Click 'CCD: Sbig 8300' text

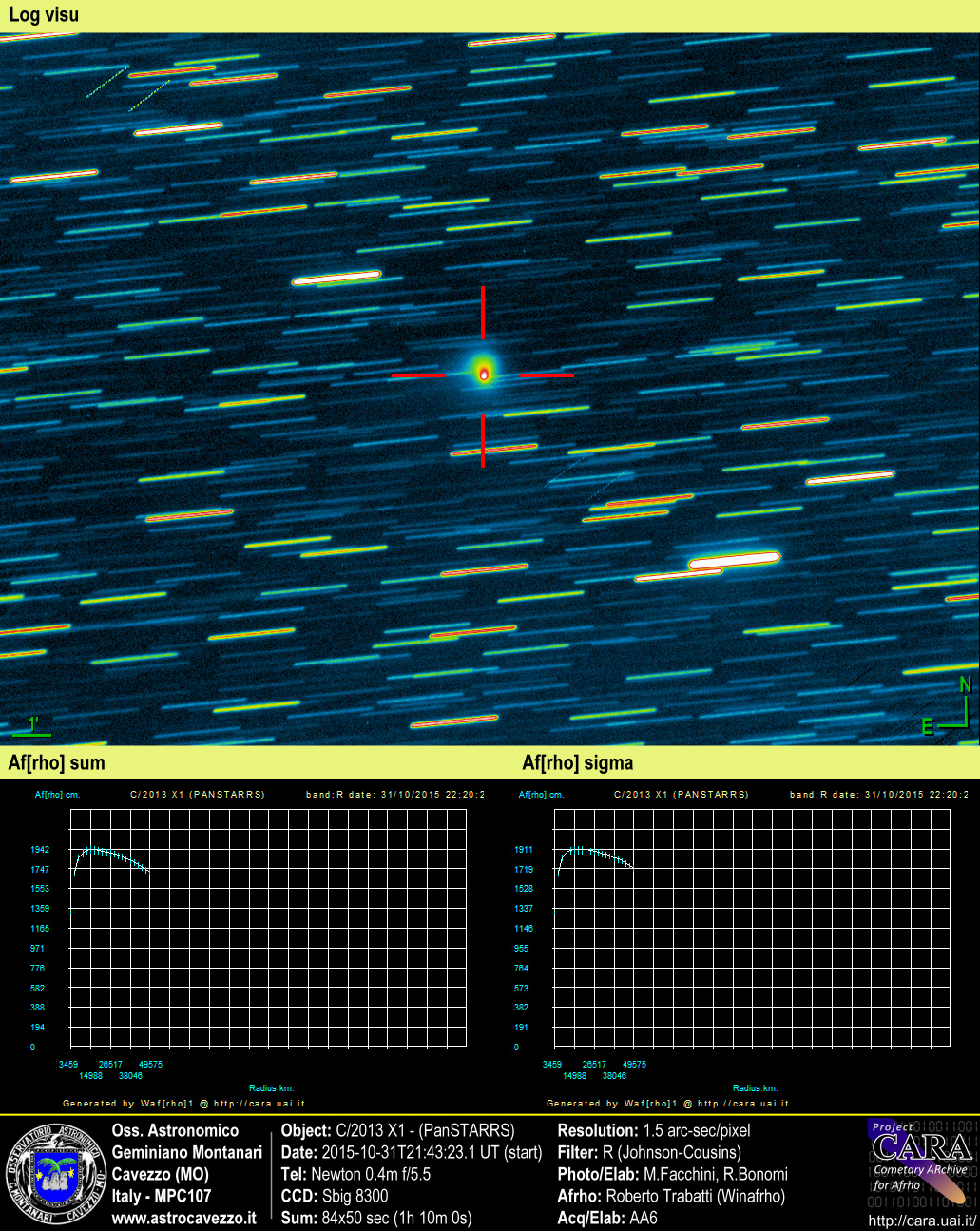click(x=335, y=1196)
